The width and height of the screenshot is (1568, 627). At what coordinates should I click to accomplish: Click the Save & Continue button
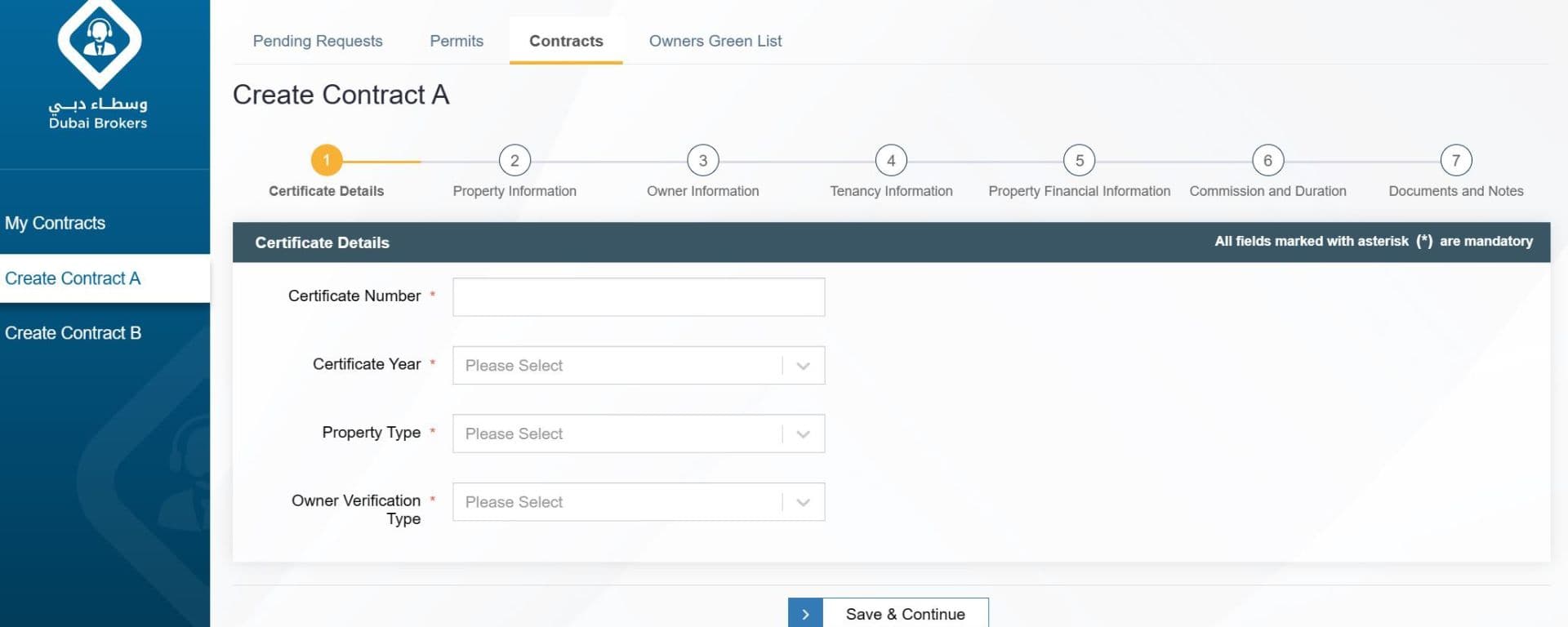coord(889,614)
